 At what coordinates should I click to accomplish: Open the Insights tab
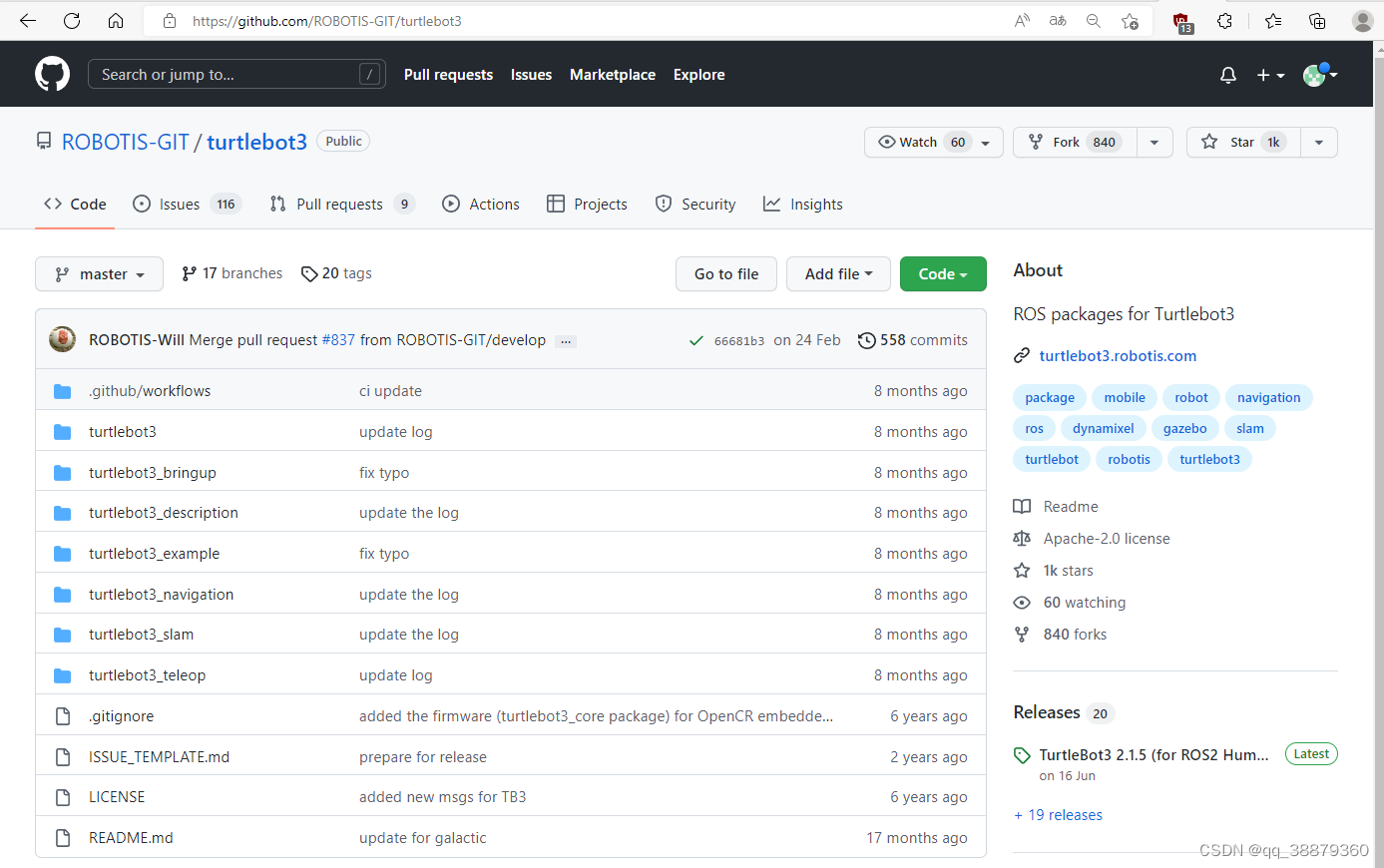pos(803,204)
